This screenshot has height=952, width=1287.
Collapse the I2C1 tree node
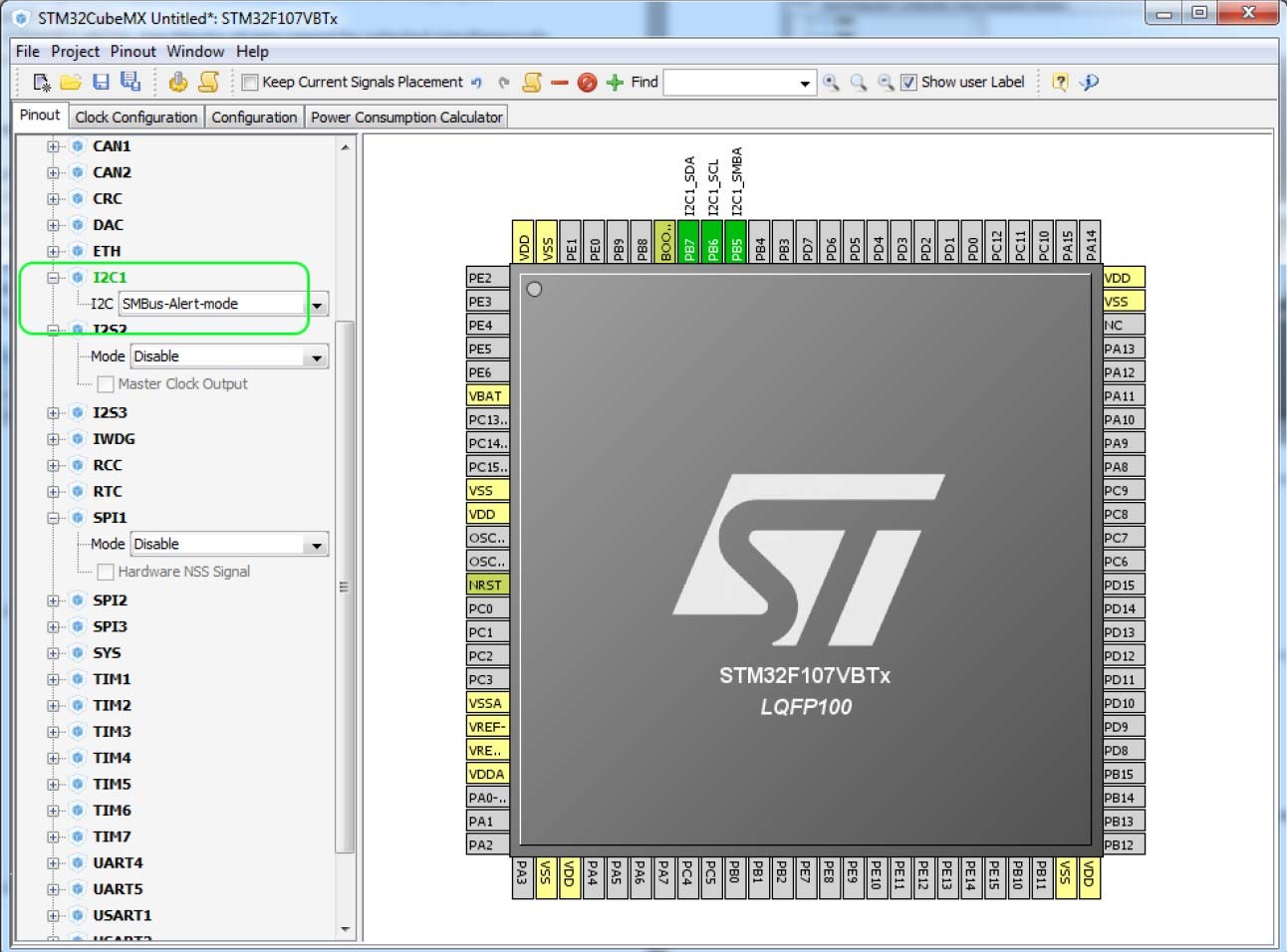53,278
